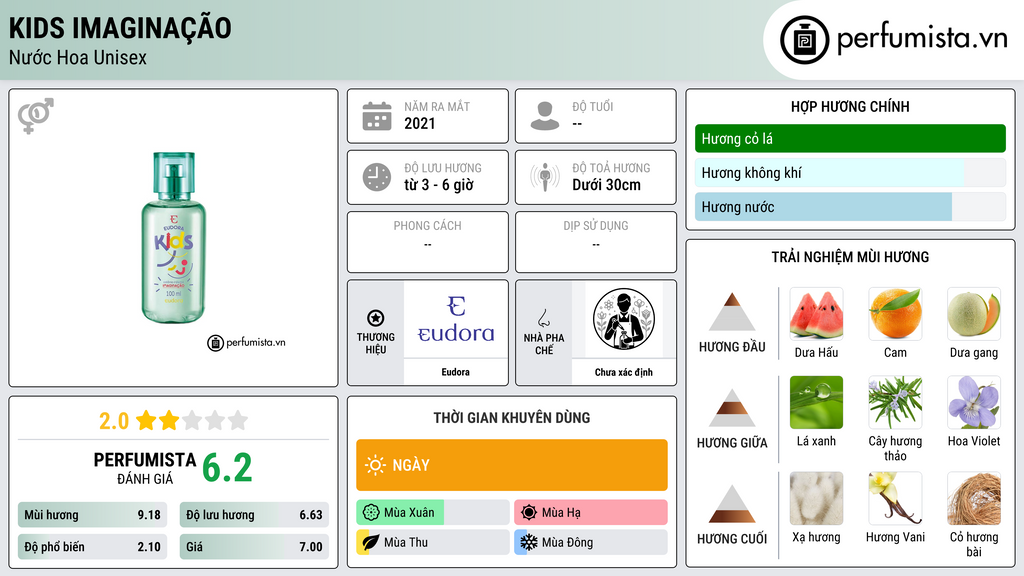Screen dimensions: 1024x576
Task: Click the Chưa xác định perfumer label
Action: (x=624, y=372)
